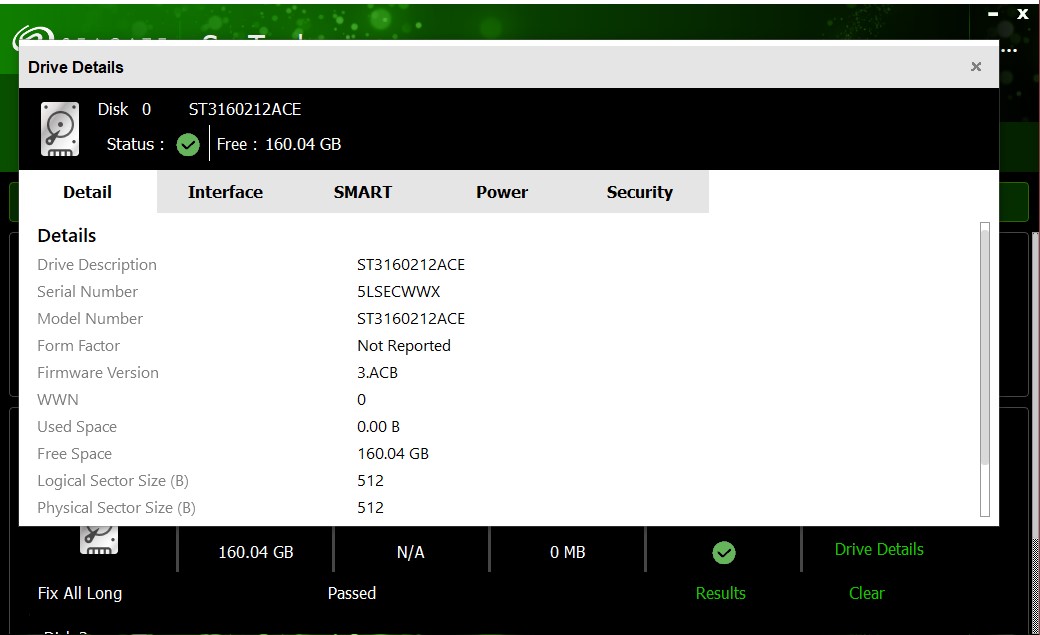1040x635 pixels.
Task: Click the Fix All Long test label
Action: tap(80, 593)
